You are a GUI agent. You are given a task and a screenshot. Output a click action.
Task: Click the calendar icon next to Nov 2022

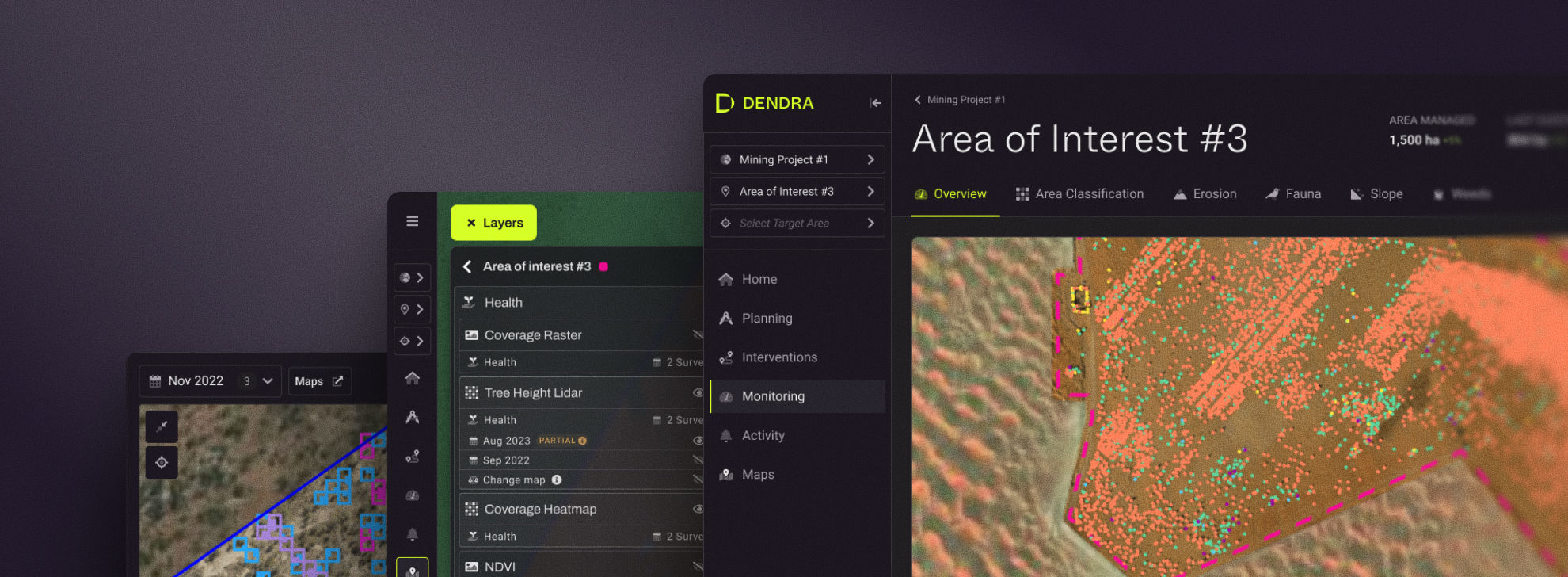(x=155, y=381)
